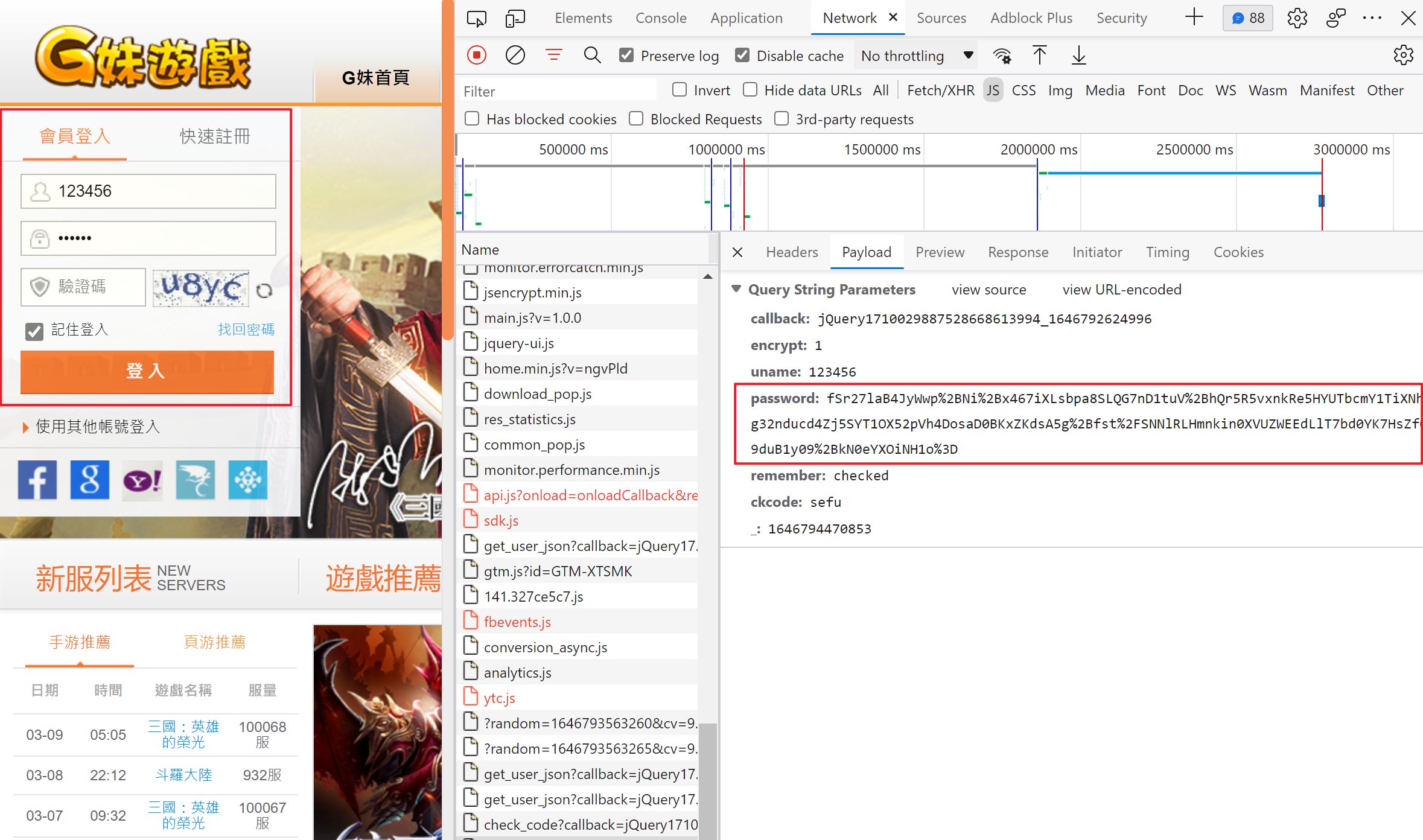Uncheck Preserve log checkbox
Image resolution: width=1423 pixels, height=840 pixels.
(626, 56)
